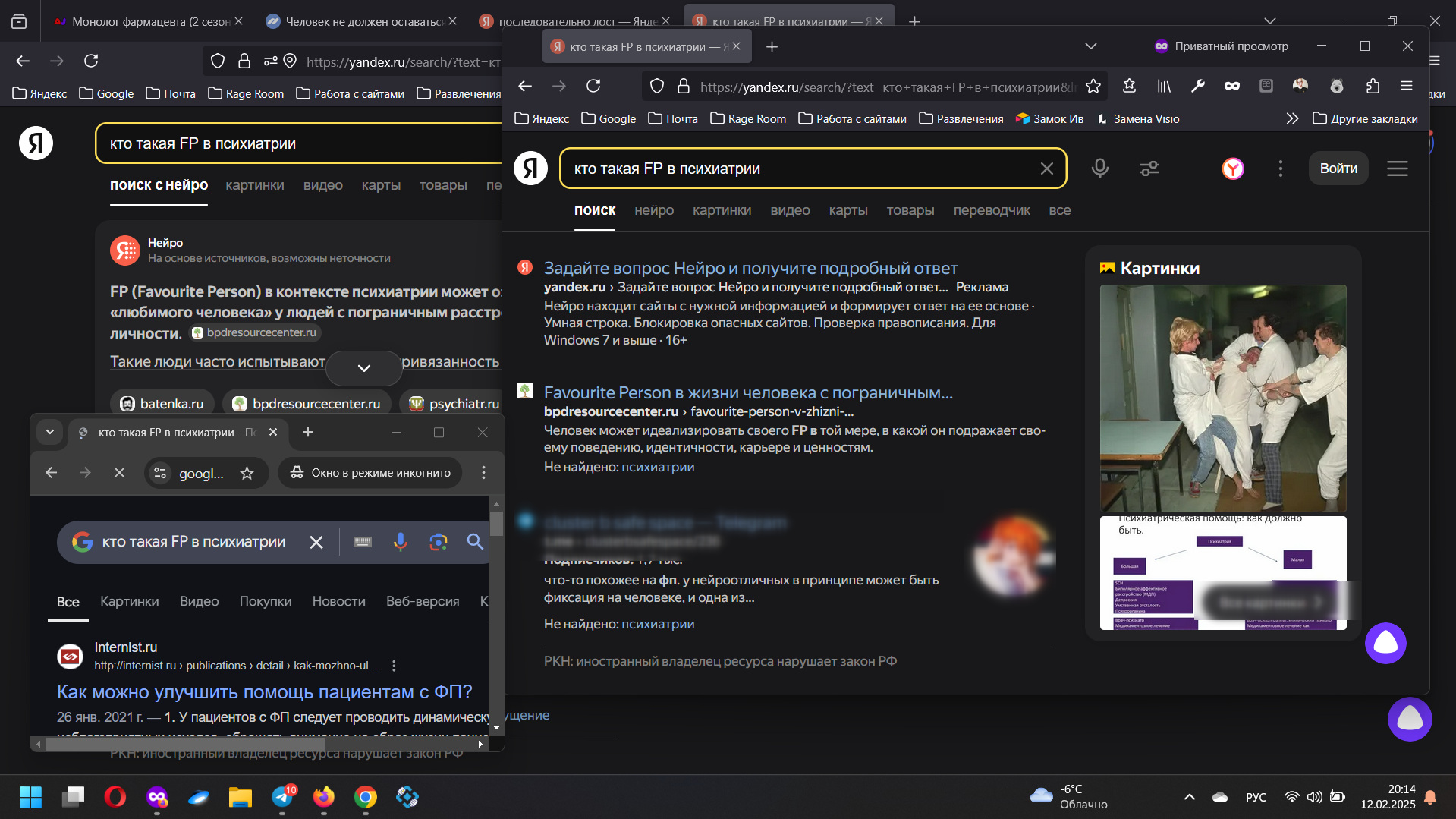Viewport: 1456px width, 819px height.
Task: Click the horizontal scrollbar in Chrome incognito window
Action: [185, 745]
